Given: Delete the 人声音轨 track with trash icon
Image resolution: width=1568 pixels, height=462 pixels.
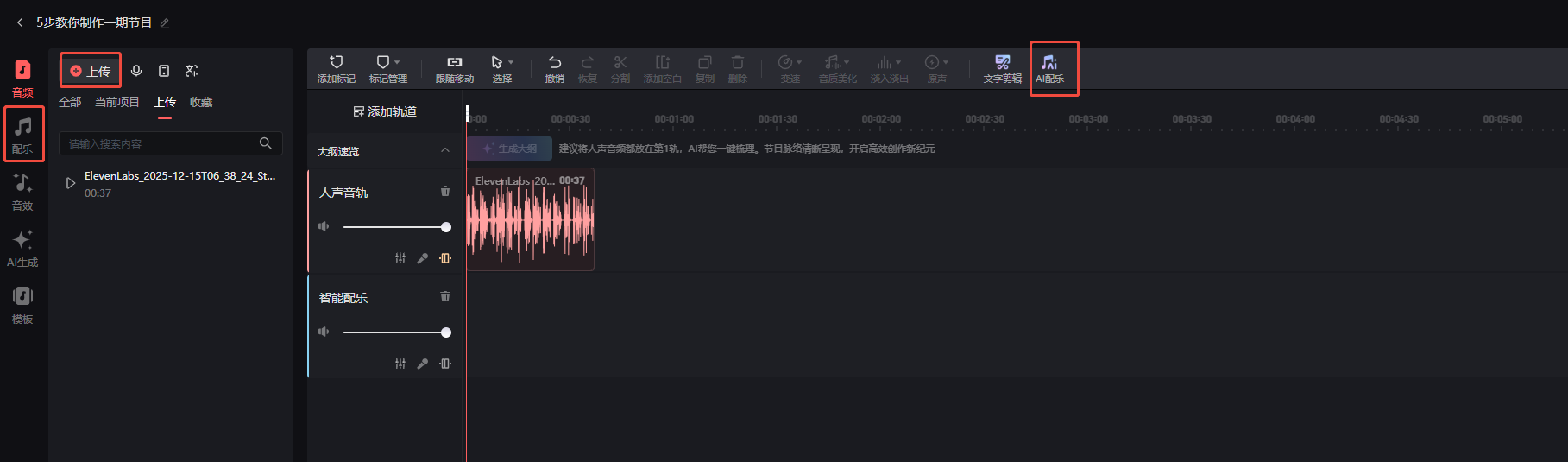Looking at the screenshot, I should (x=445, y=191).
